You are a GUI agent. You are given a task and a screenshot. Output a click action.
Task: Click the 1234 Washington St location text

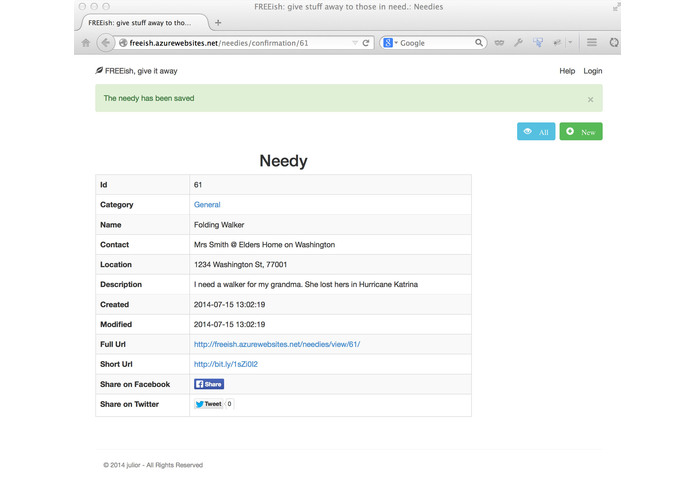(240, 265)
